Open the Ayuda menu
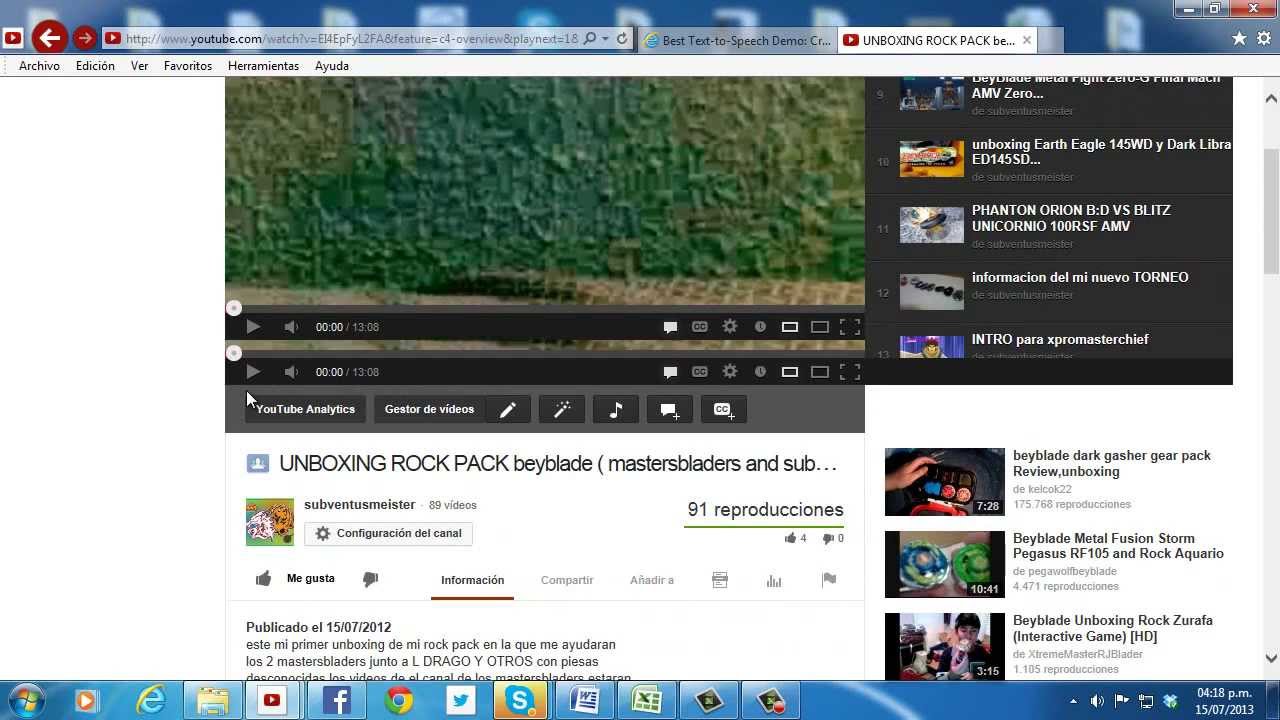Viewport: 1280px width, 720px height. coord(332,66)
